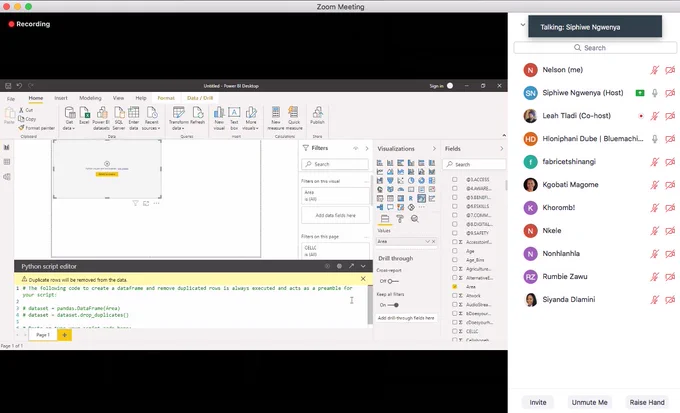Collapse Zoom participants panel chevron
Viewport: 680px width, 413px height.
[523, 25]
